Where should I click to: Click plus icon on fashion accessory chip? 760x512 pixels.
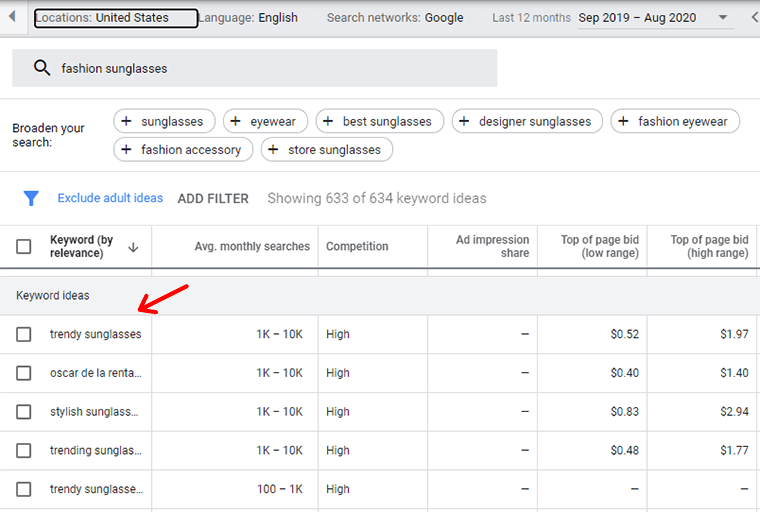pyautogui.click(x=126, y=149)
